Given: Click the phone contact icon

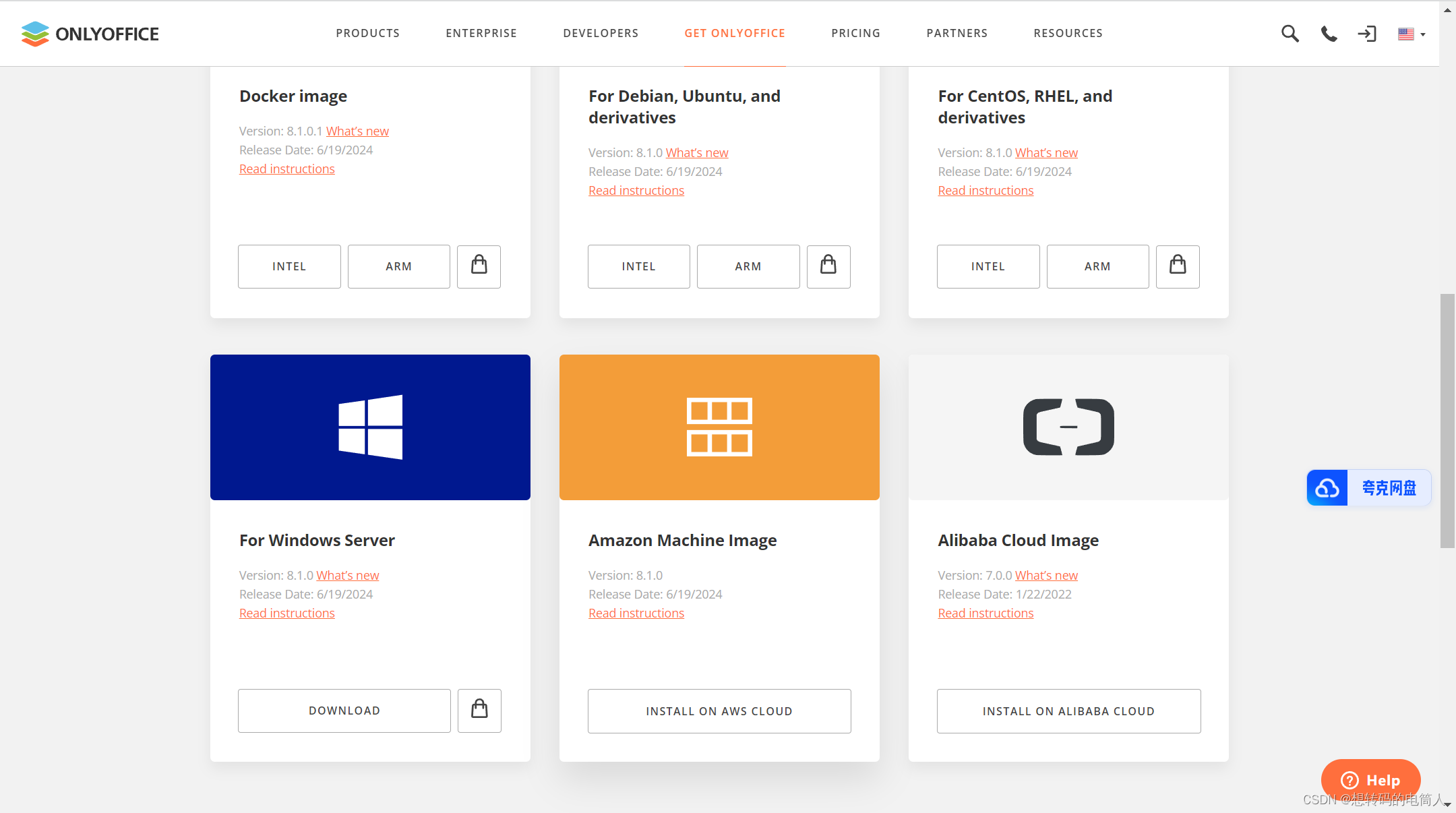Looking at the screenshot, I should (1329, 34).
